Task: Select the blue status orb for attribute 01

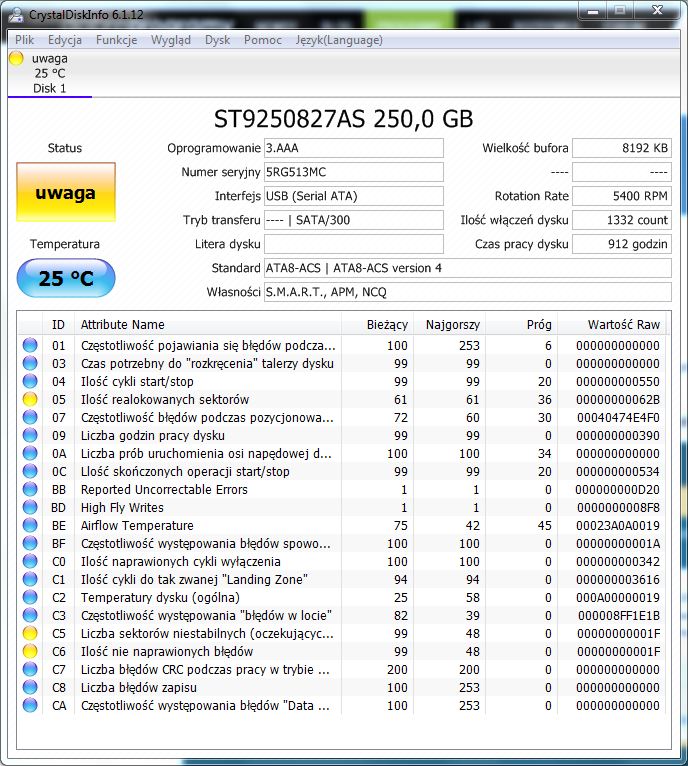Action: (x=30, y=345)
